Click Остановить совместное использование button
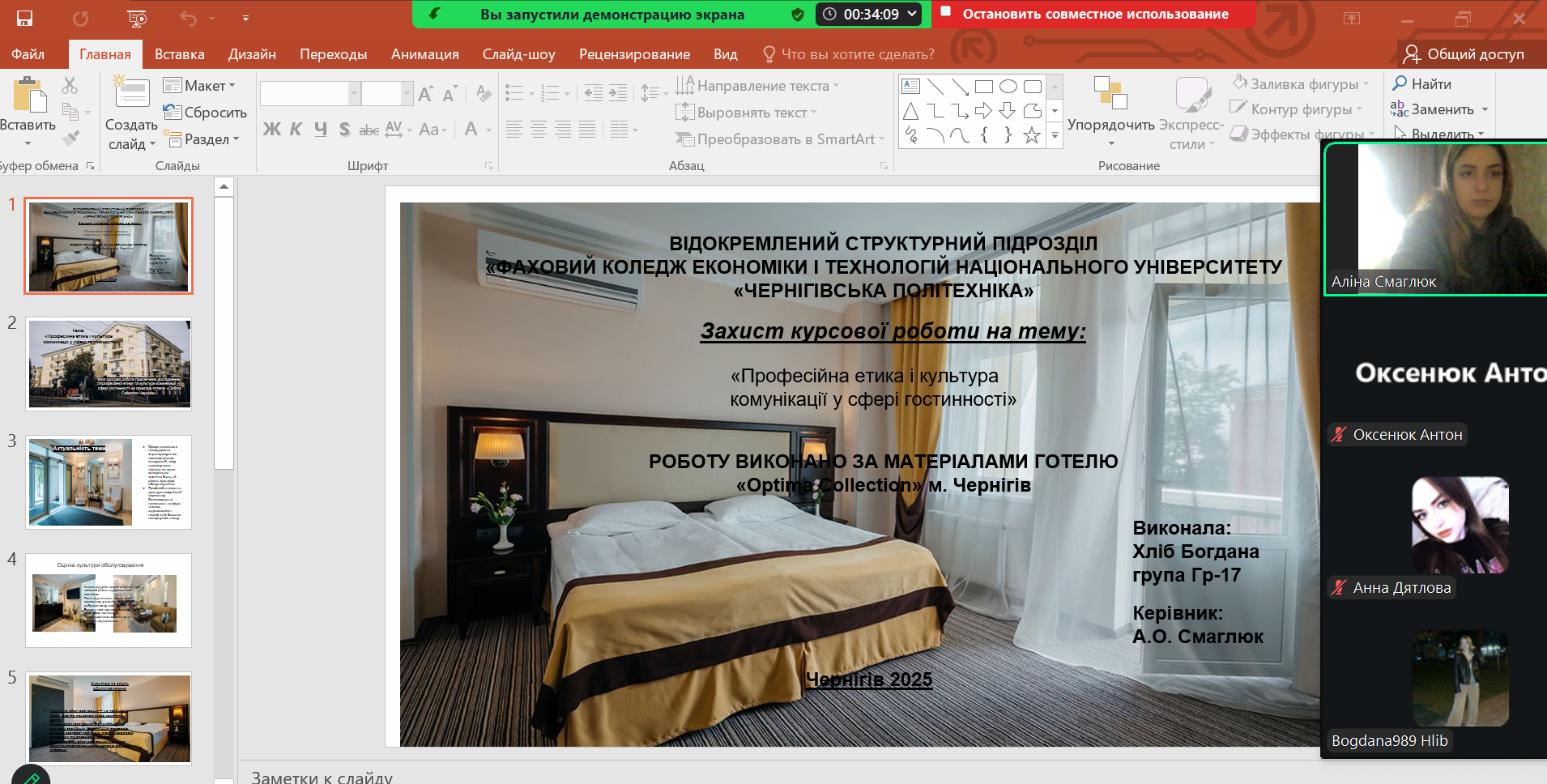 [1093, 14]
